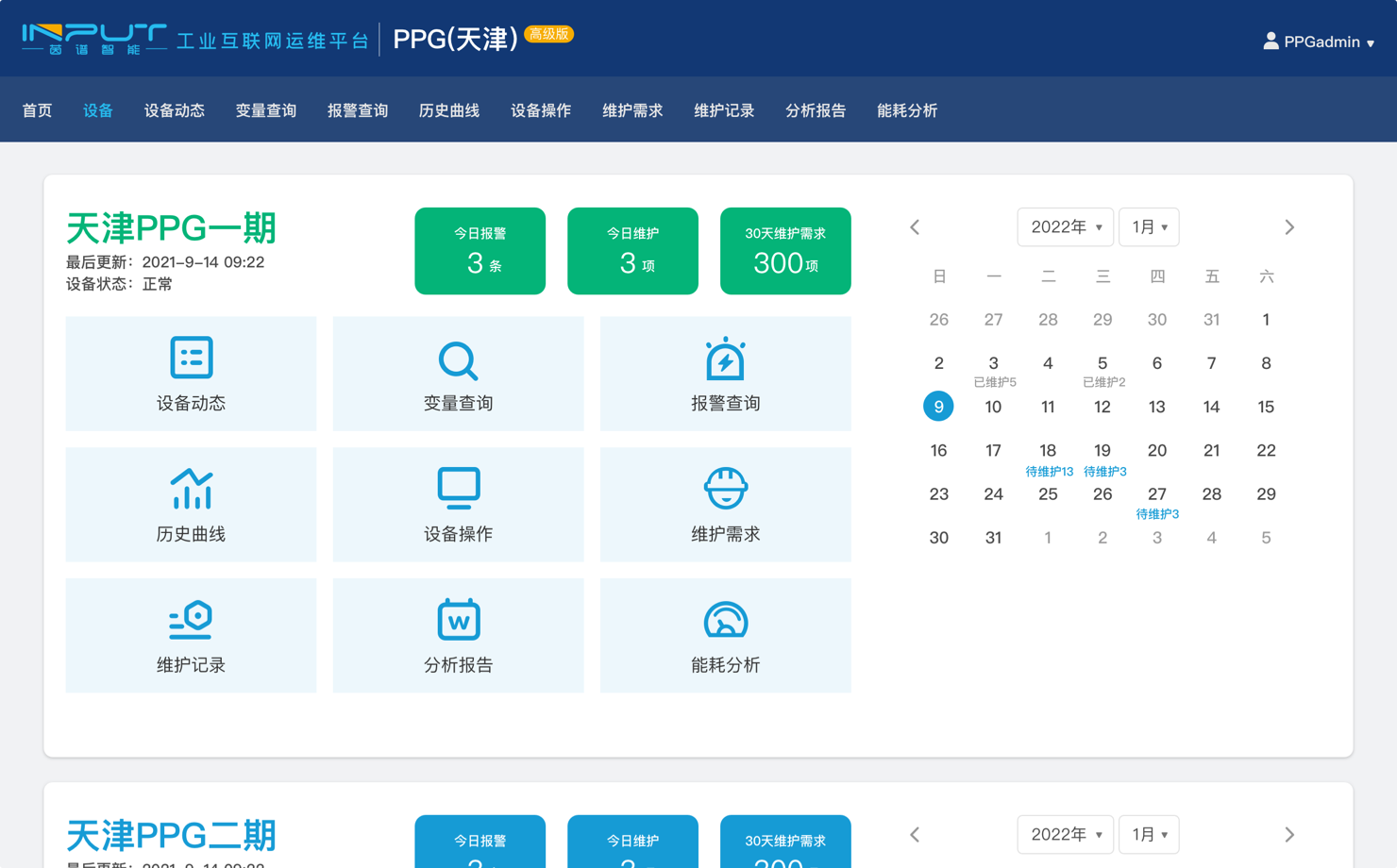Image resolution: width=1397 pixels, height=868 pixels.
Task: Go to previous month in 一期 calendar
Action: [x=915, y=227]
